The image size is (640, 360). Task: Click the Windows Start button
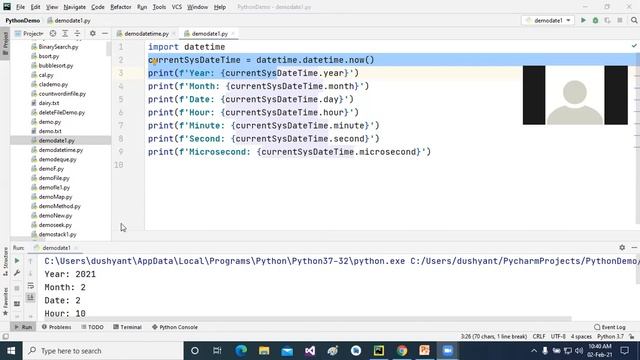pyautogui.click(x=11, y=351)
